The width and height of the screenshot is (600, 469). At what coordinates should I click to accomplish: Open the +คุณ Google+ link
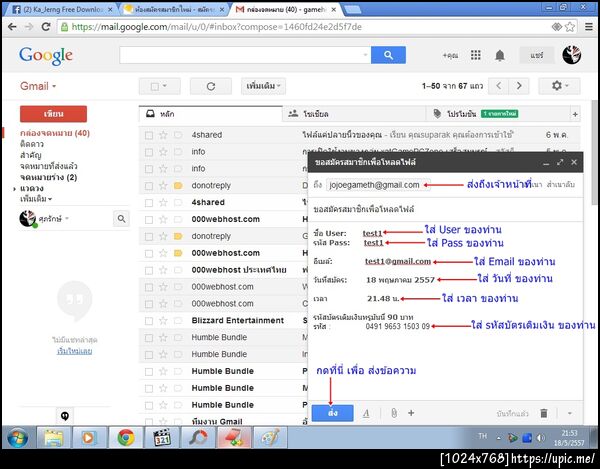tap(450, 55)
